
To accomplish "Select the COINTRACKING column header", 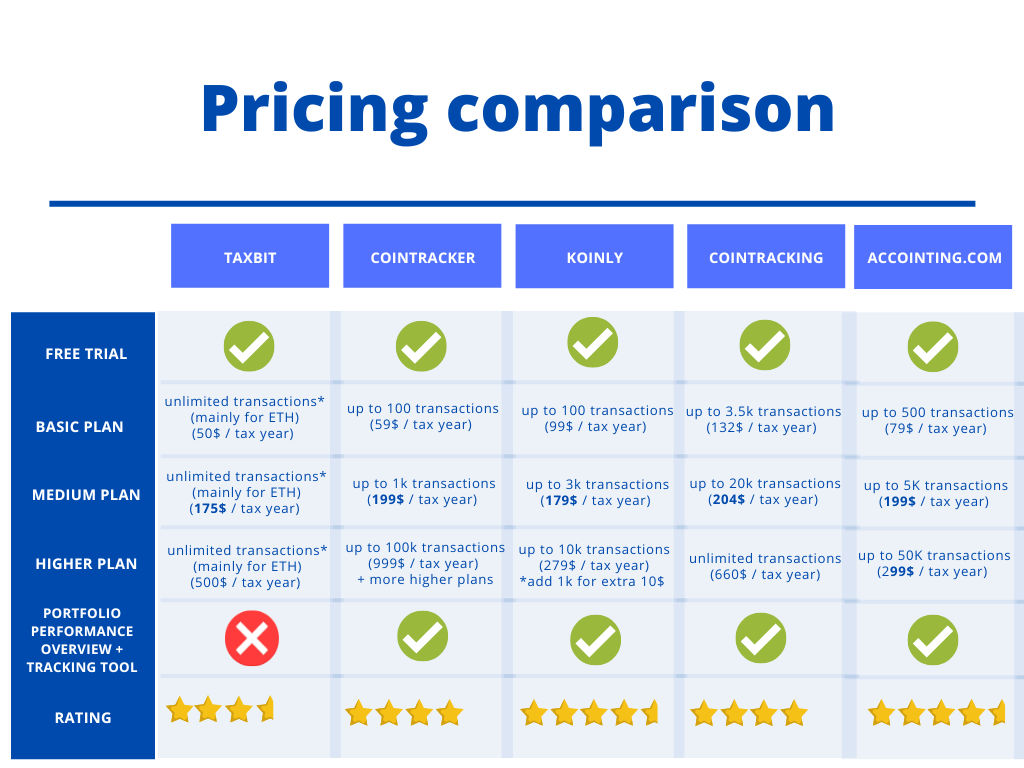I will click(766, 256).
